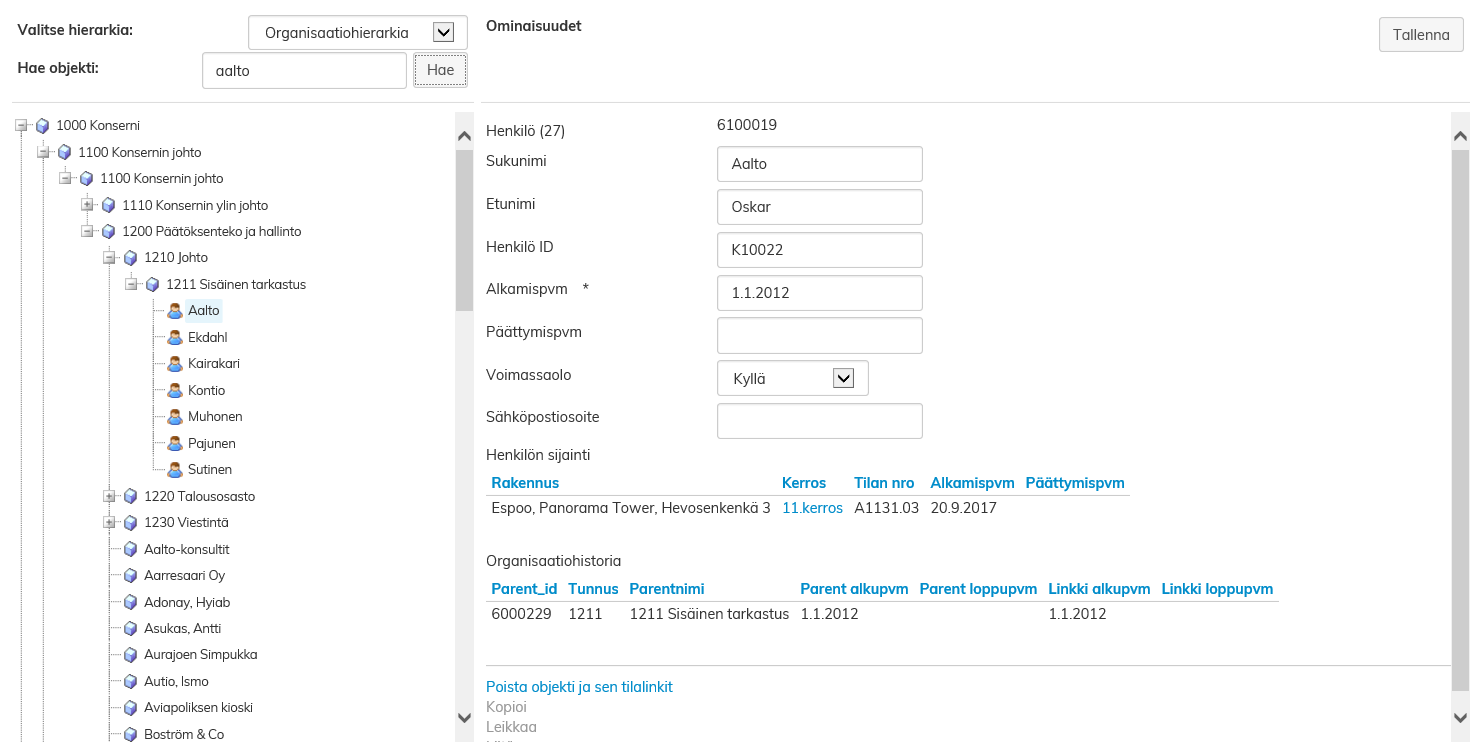
Task: Click the cube icon next to Aarresaari Oy
Action: (x=130, y=576)
